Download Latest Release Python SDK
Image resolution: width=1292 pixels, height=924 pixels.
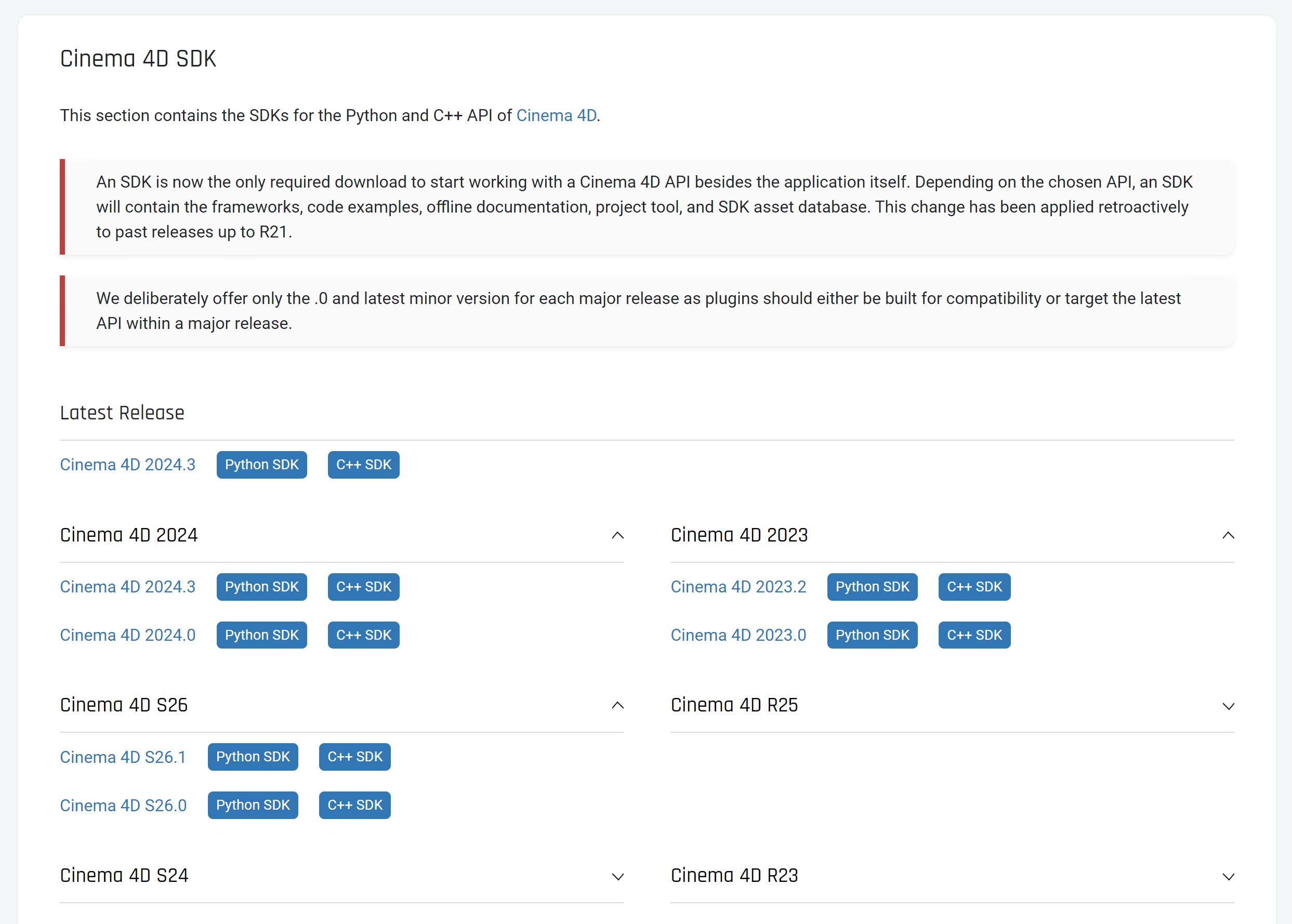(x=262, y=465)
